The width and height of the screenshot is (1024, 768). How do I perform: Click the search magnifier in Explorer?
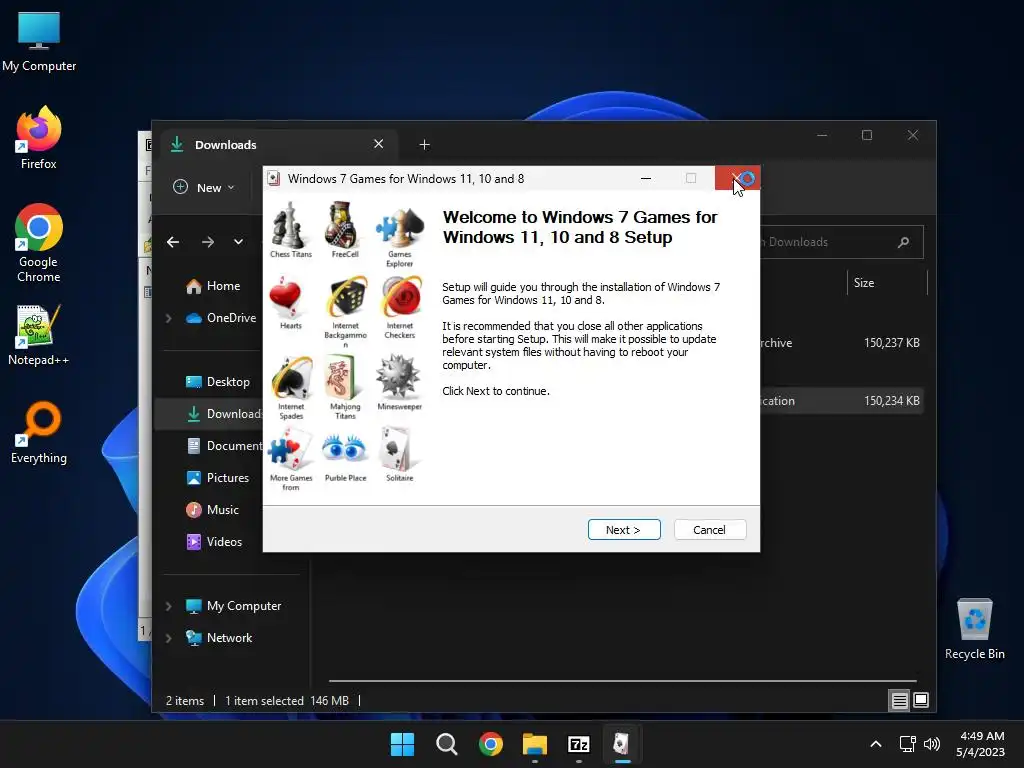tap(904, 242)
